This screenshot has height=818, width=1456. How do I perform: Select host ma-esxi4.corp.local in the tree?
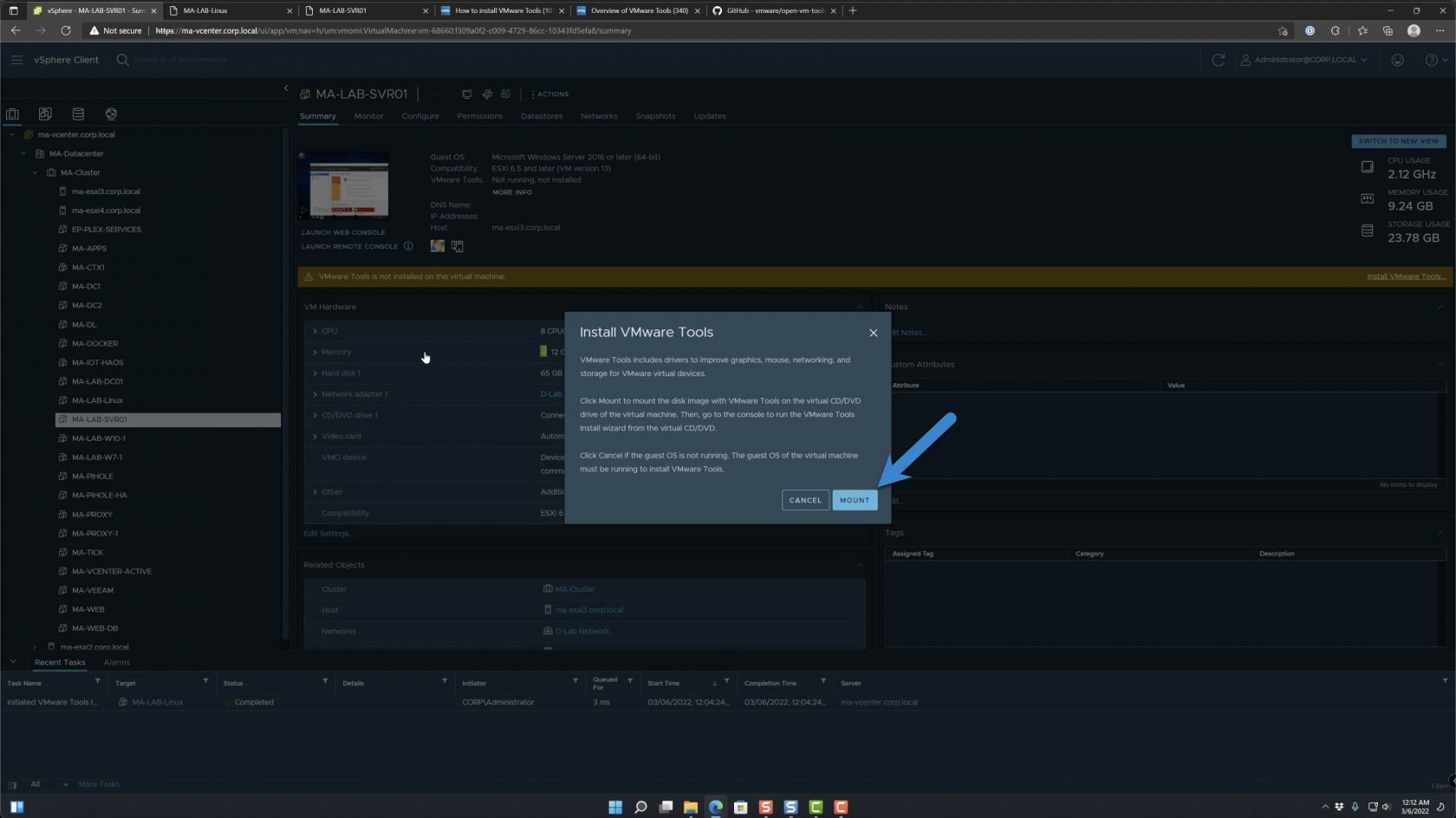pos(105,211)
